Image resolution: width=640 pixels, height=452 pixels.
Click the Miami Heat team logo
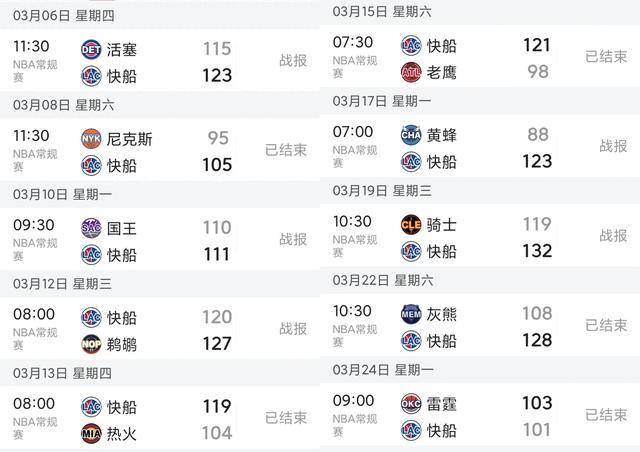(x=91, y=433)
